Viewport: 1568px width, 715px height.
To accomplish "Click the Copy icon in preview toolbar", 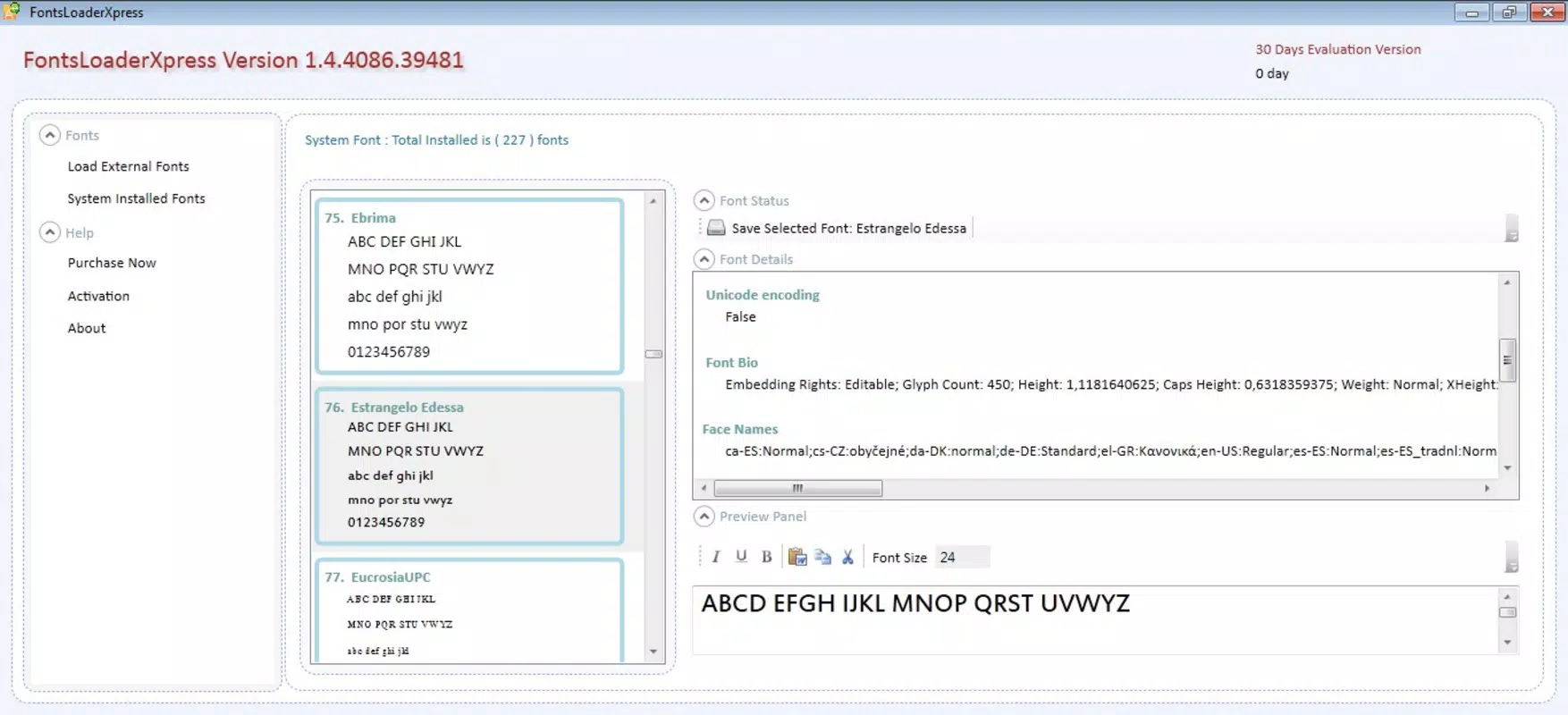I will 823,557.
